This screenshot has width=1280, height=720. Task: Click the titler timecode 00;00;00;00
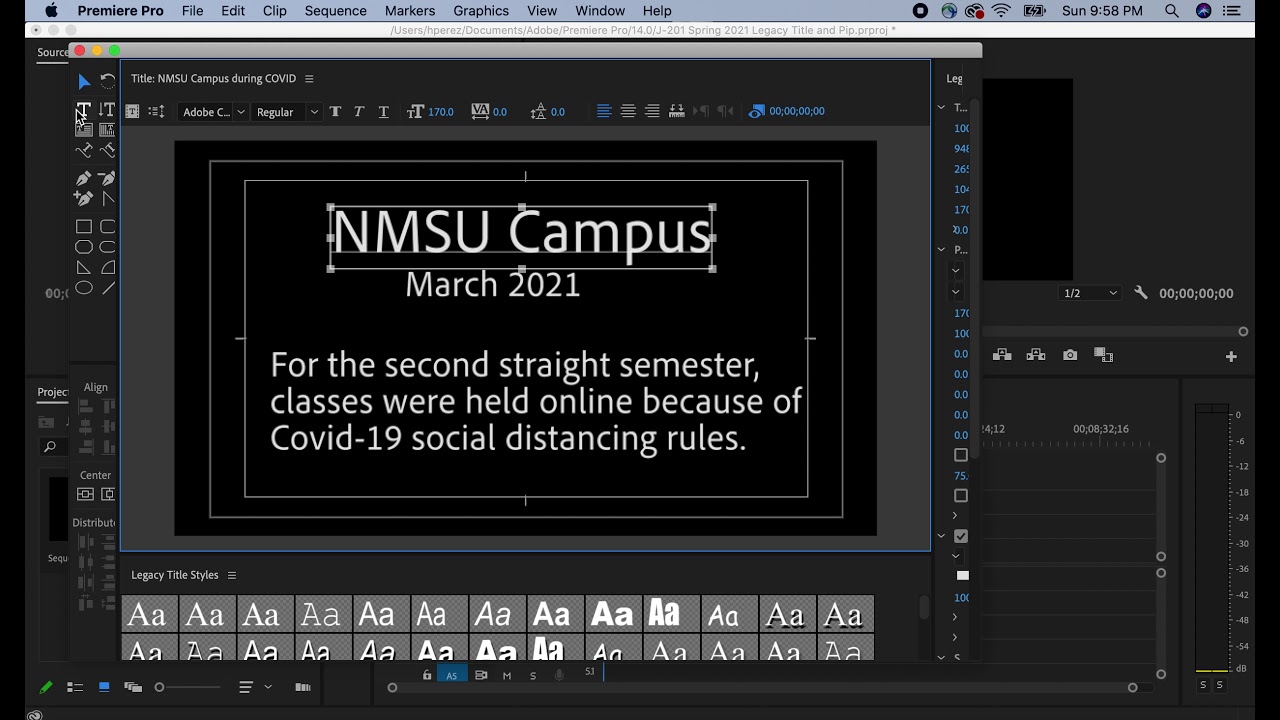pos(797,111)
